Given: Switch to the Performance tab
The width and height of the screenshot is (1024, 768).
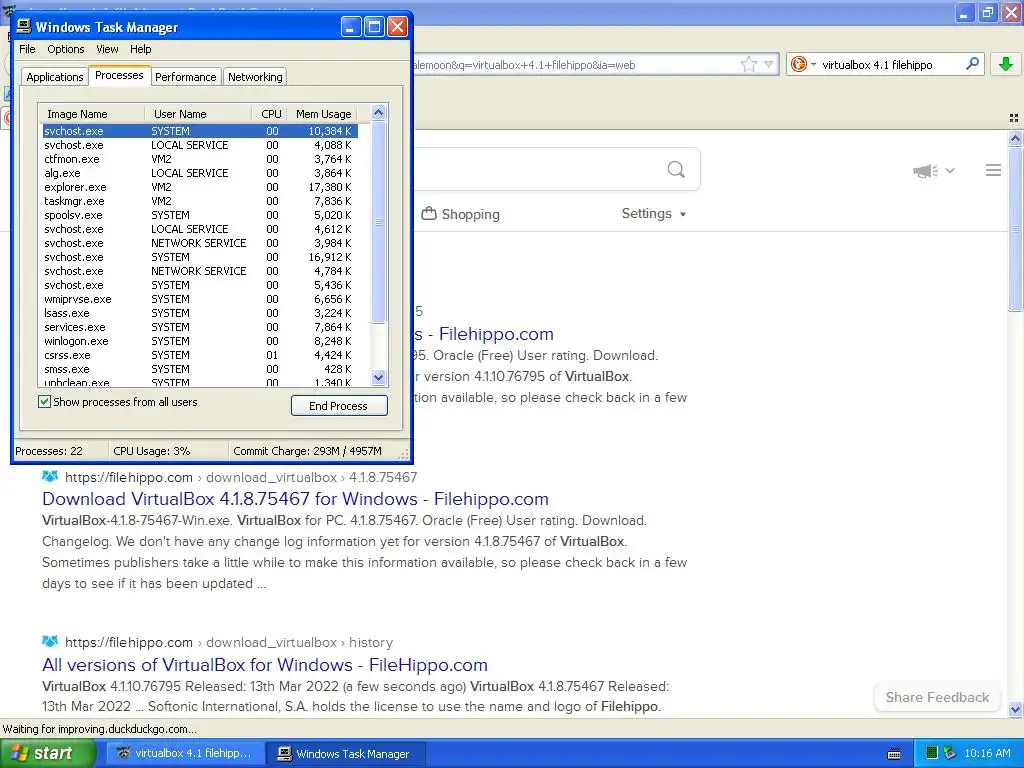Looking at the screenshot, I should tap(185, 77).
